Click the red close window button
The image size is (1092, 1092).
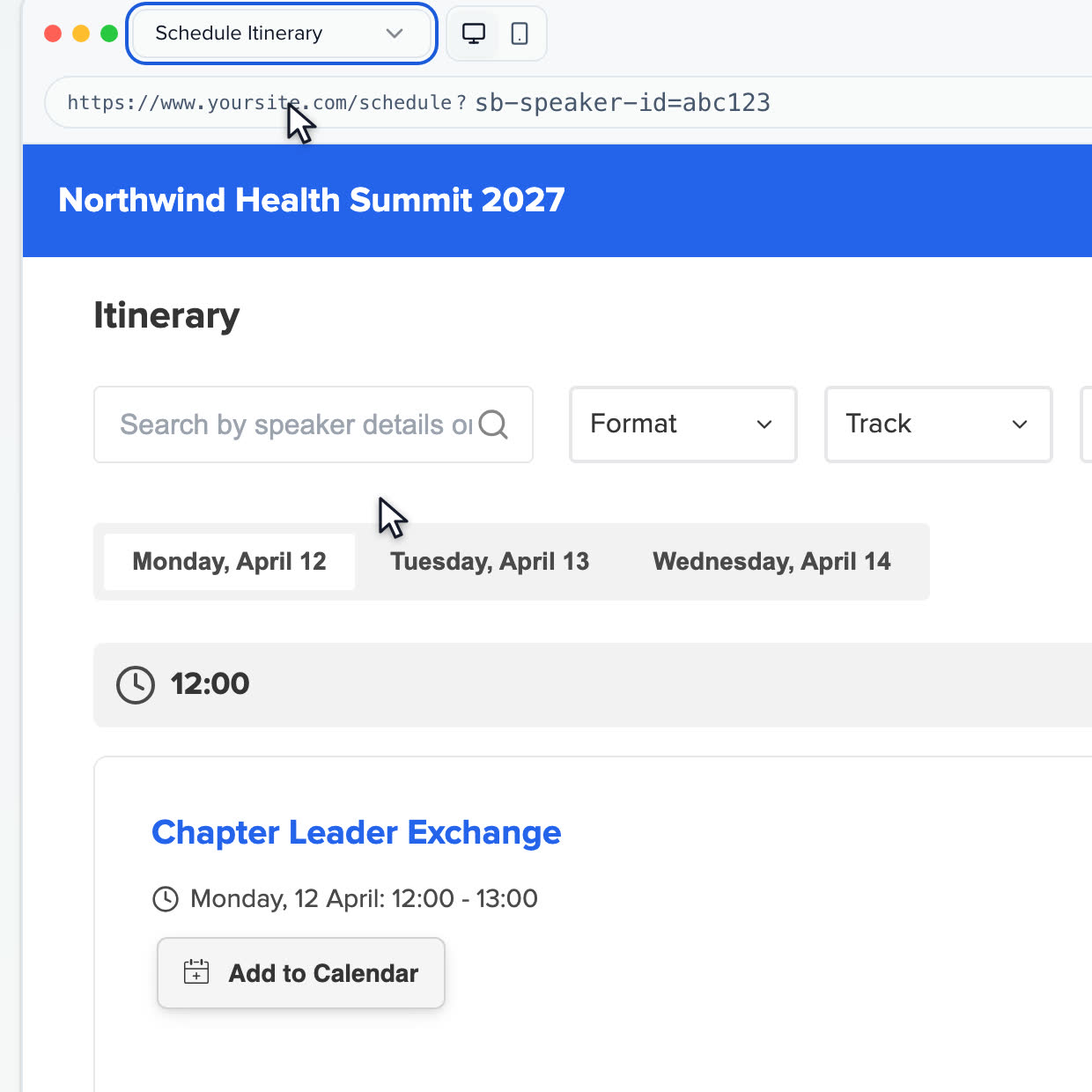[x=53, y=33]
